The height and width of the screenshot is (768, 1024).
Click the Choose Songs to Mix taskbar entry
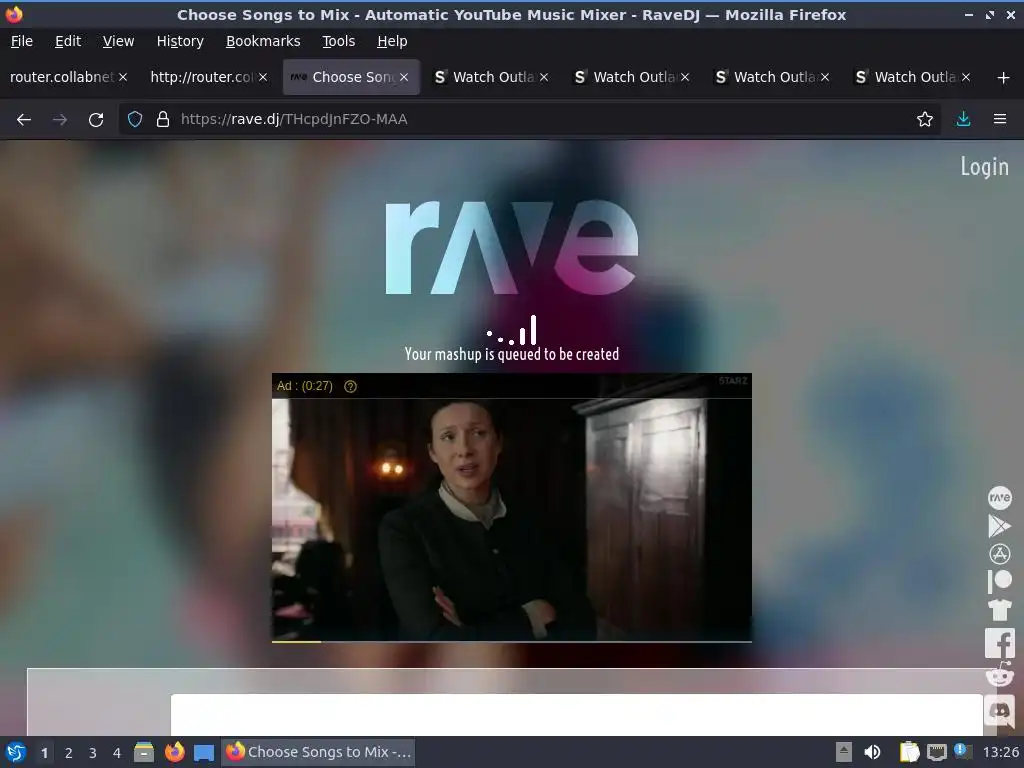tap(319, 752)
